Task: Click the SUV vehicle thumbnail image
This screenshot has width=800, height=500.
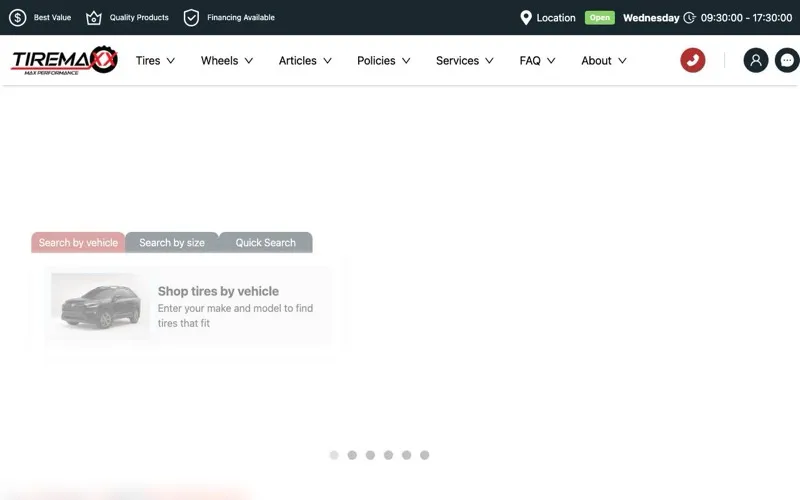Action: [100, 306]
